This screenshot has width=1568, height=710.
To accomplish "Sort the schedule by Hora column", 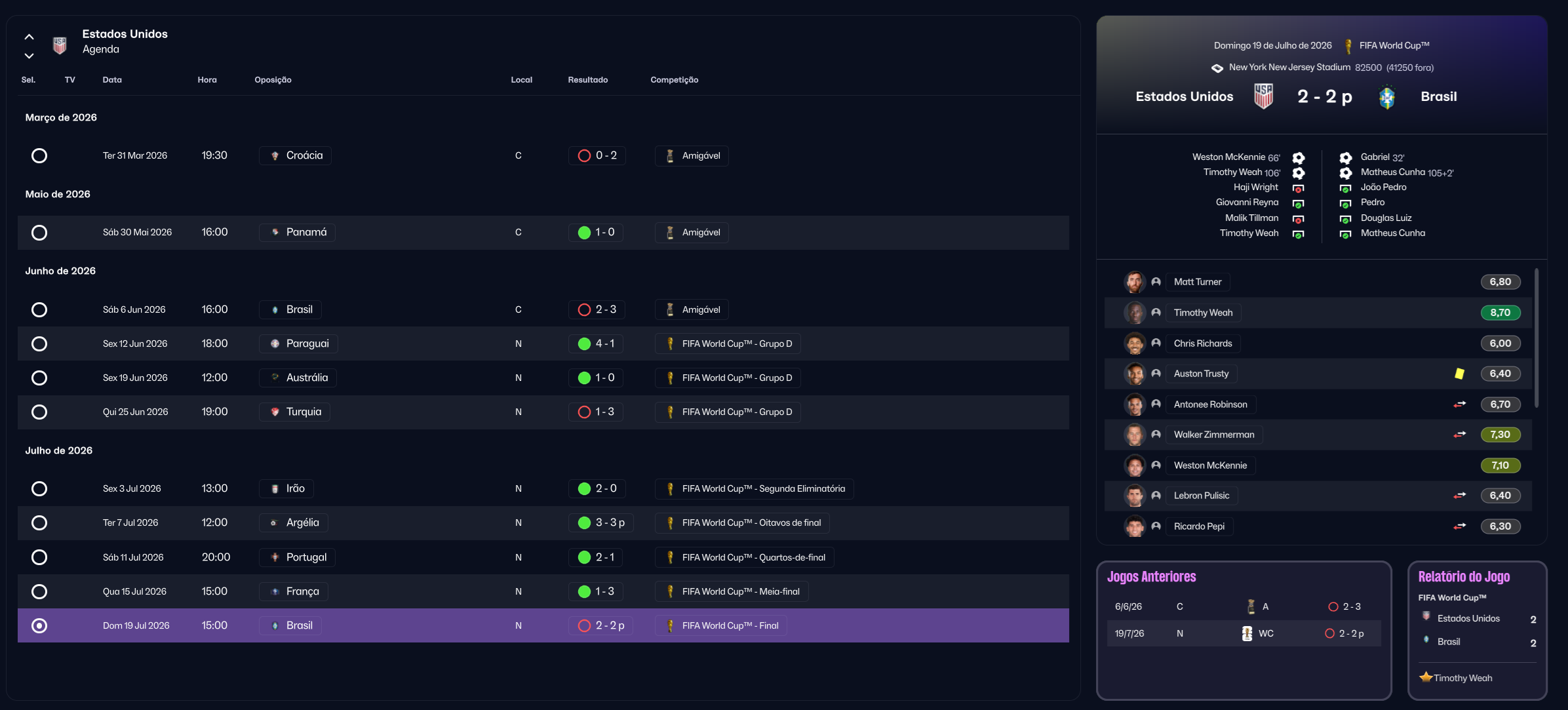I will [207, 80].
